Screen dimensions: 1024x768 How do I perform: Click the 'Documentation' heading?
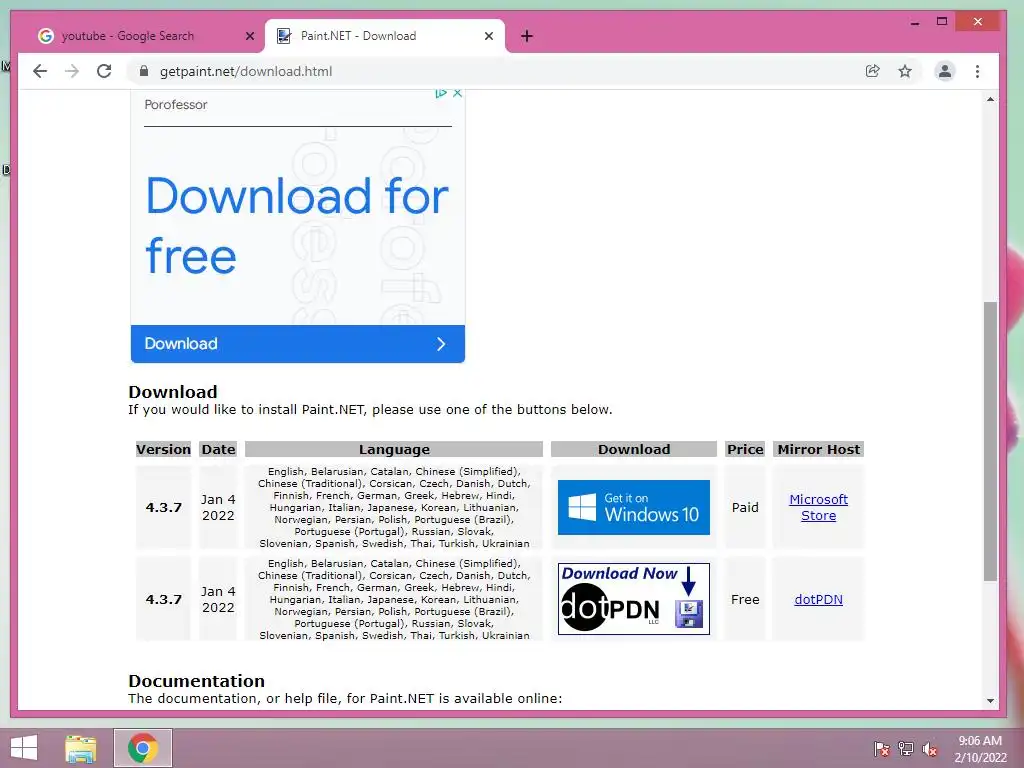tap(197, 680)
